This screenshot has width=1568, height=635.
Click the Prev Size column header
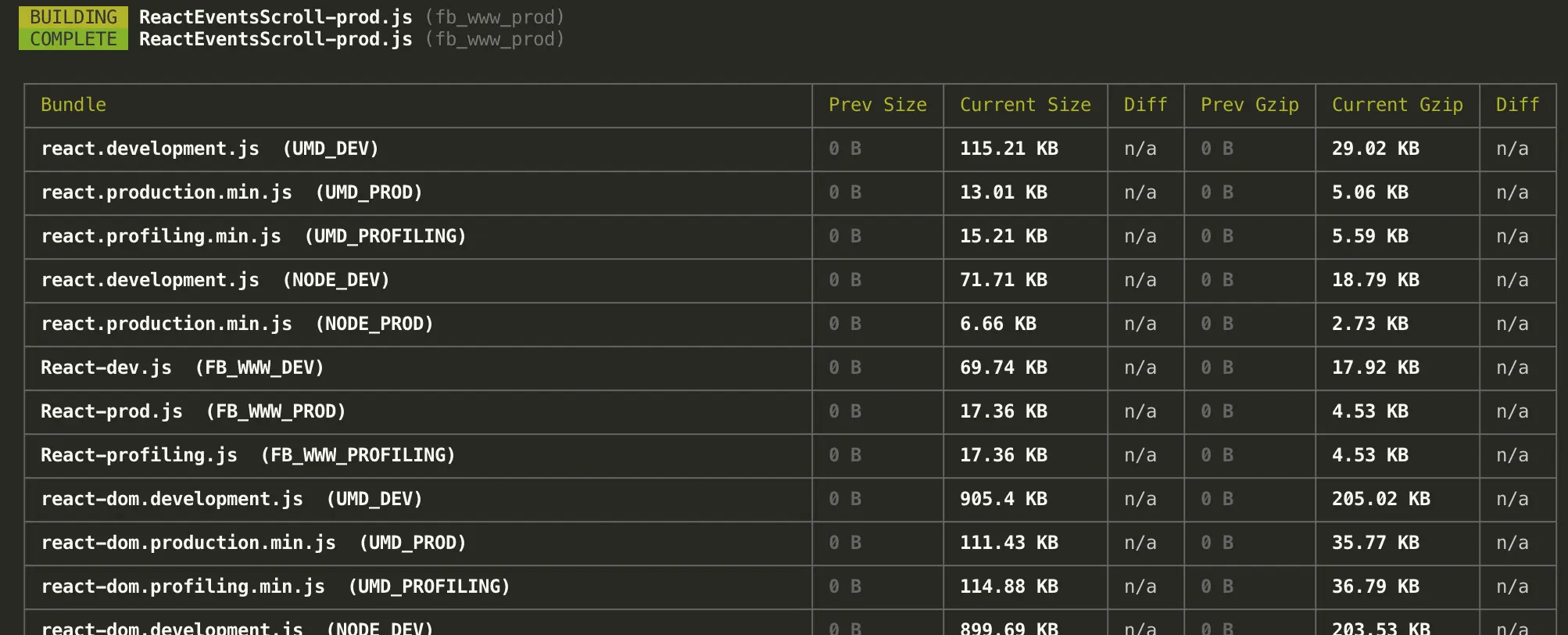pos(878,105)
